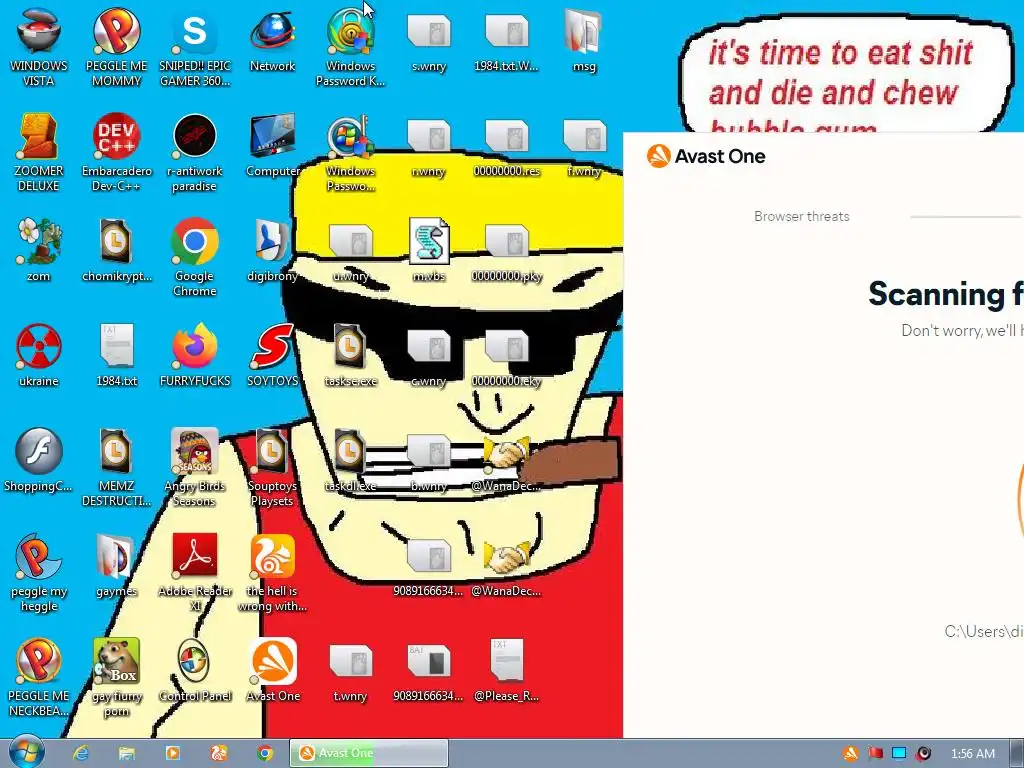Open Windows Media Player from the taskbar
1024x768 pixels.
click(172, 753)
